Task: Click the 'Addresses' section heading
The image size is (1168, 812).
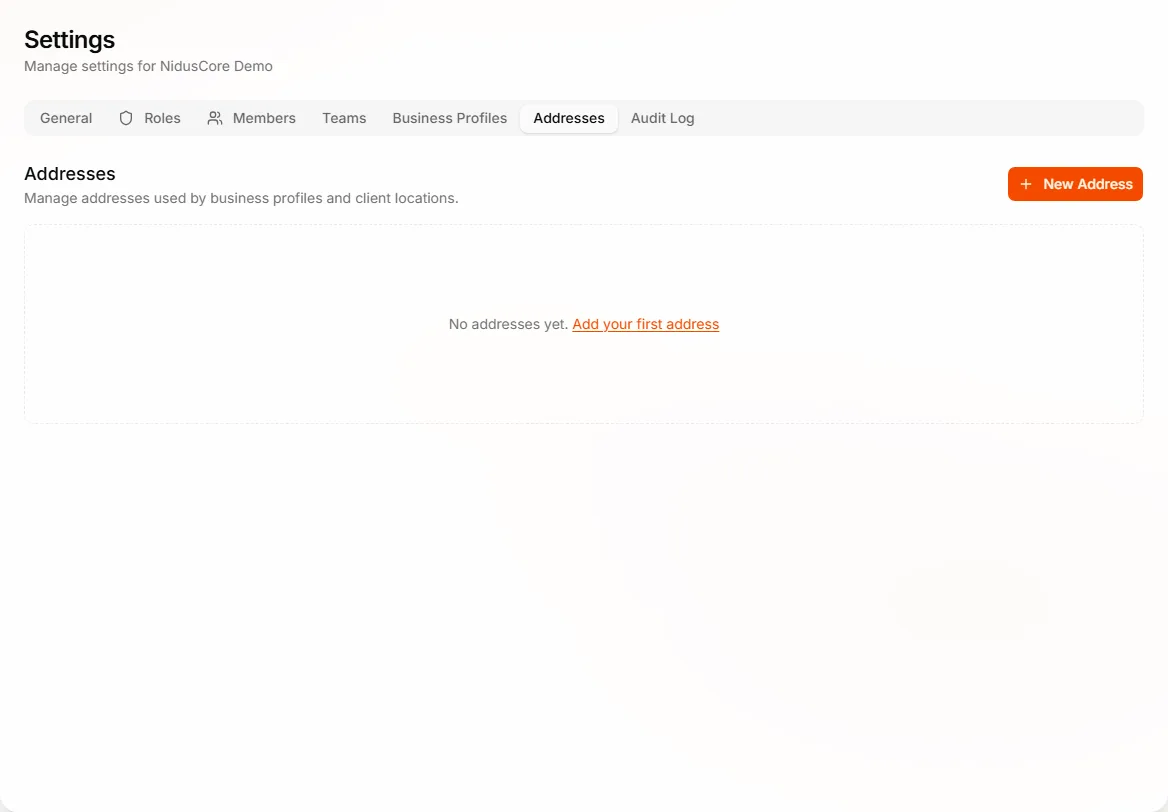Action: point(69,174)
